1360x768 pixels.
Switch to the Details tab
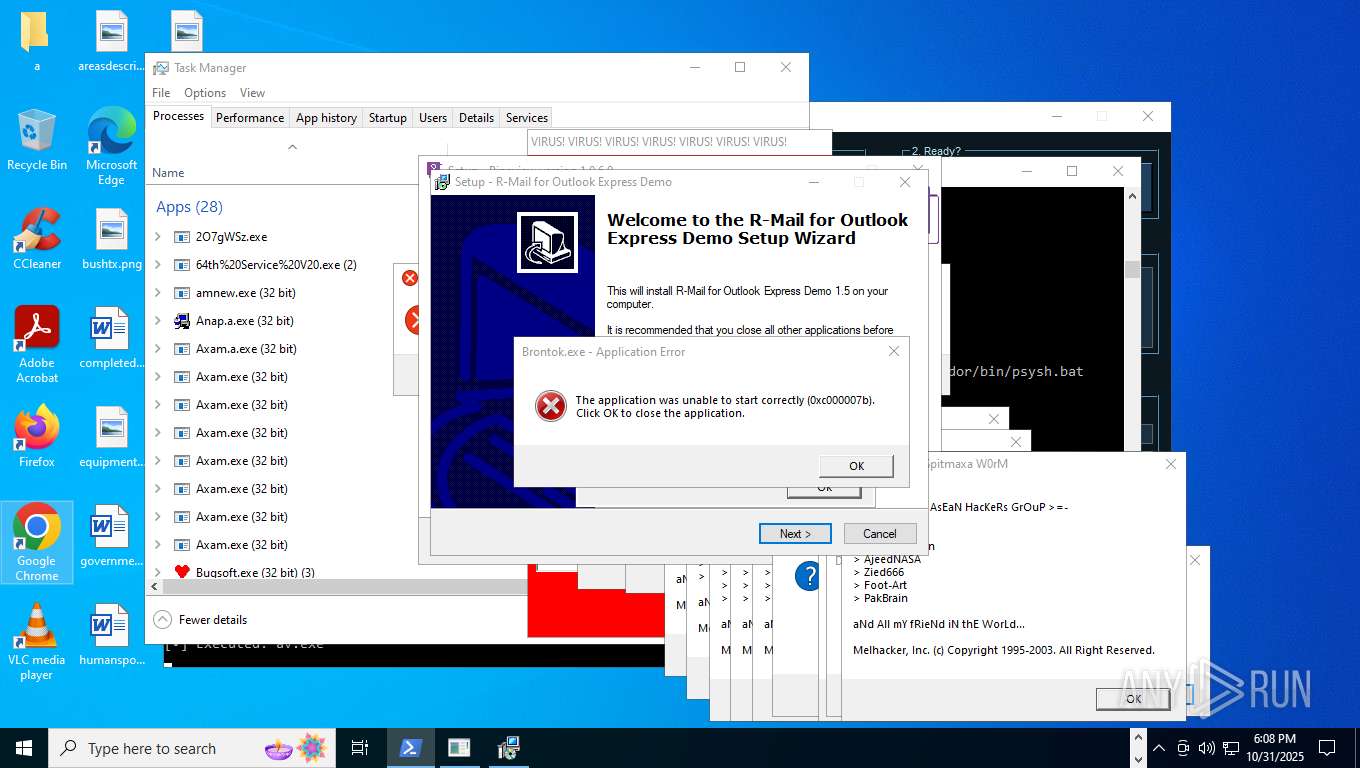(x=476, y=117)
